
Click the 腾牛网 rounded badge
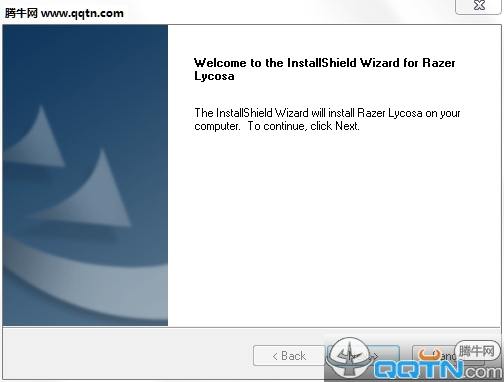(477, 351)
